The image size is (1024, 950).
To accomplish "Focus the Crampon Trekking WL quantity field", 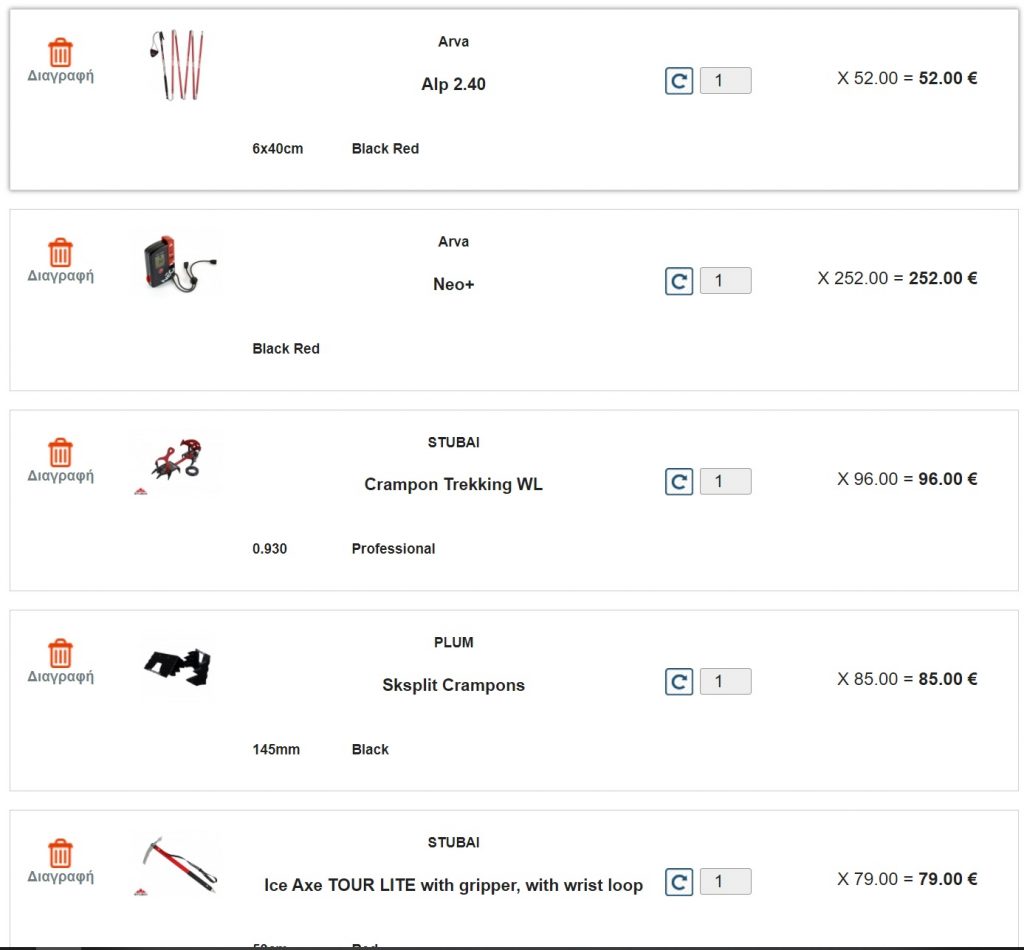I will pyautogui.click(x=726, y=481).
